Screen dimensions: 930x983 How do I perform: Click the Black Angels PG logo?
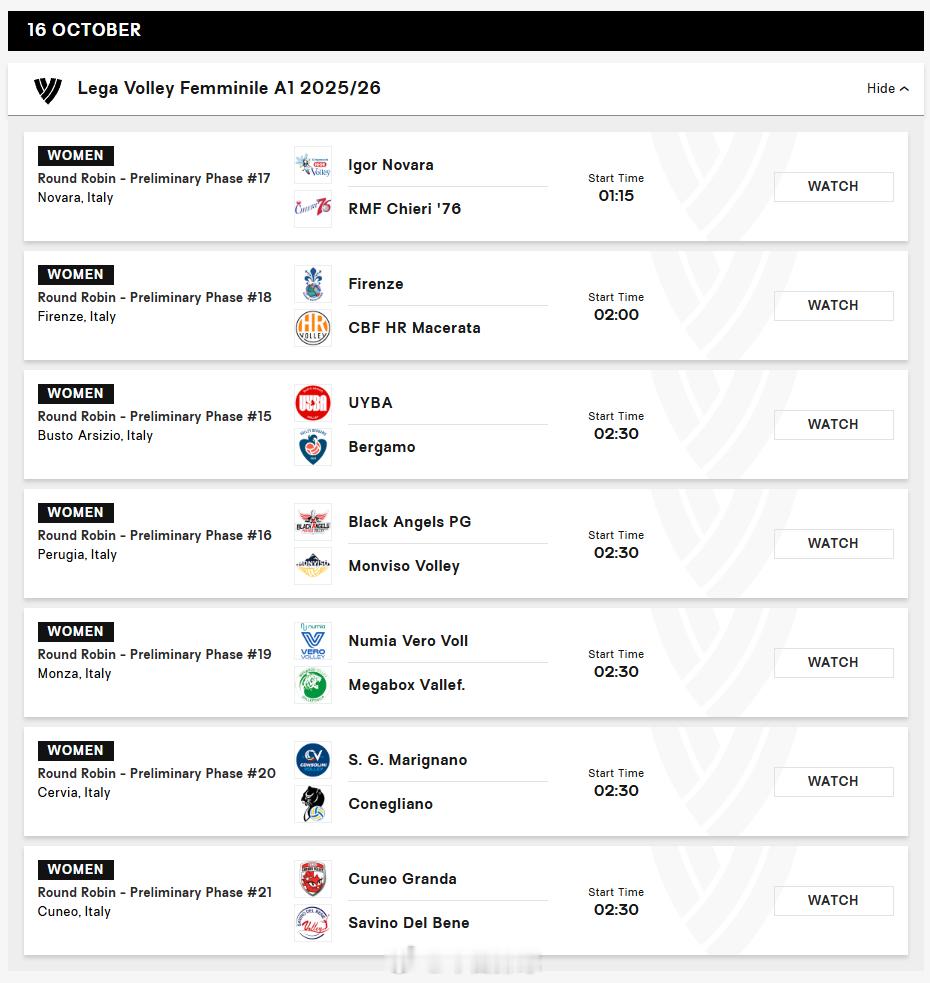(x=313, y=522)
